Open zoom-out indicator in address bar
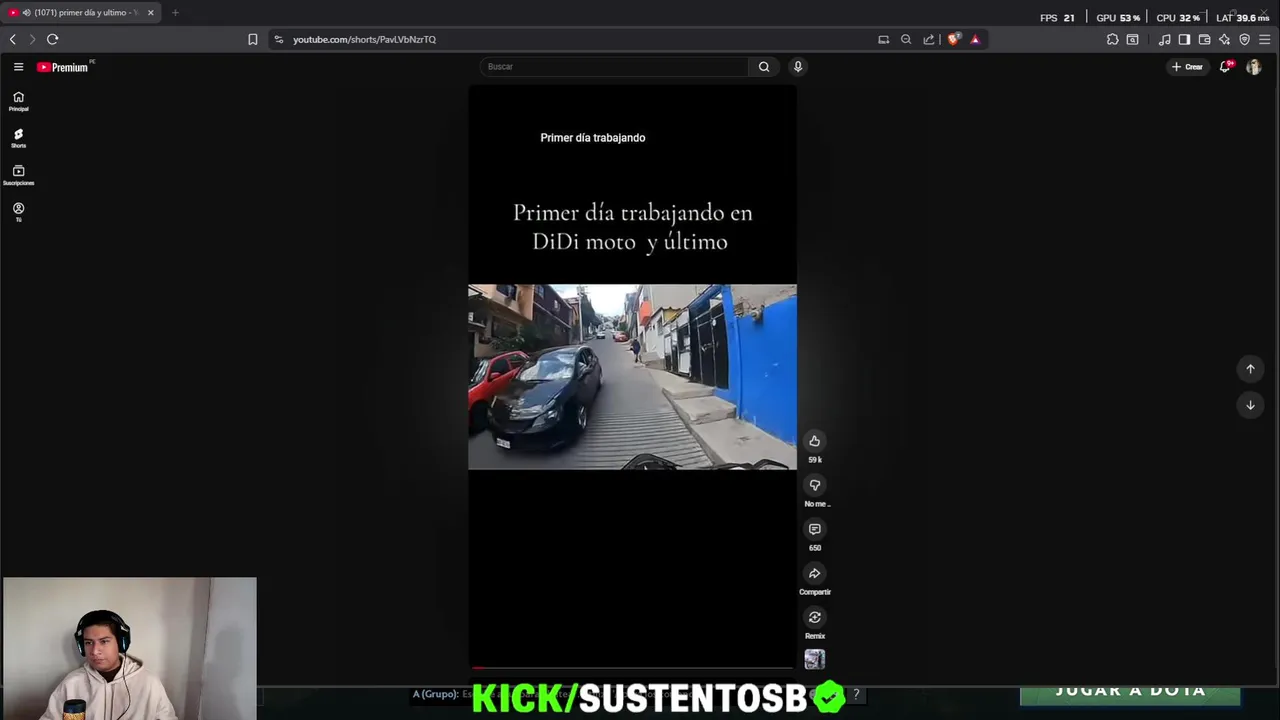This screenshot has width=1280, height=720. pyautogui.click(x=906, y=40)
